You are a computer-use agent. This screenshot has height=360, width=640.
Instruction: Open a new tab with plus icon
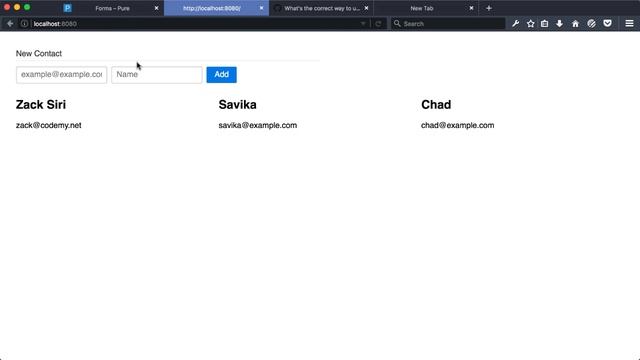click(489, 8)
